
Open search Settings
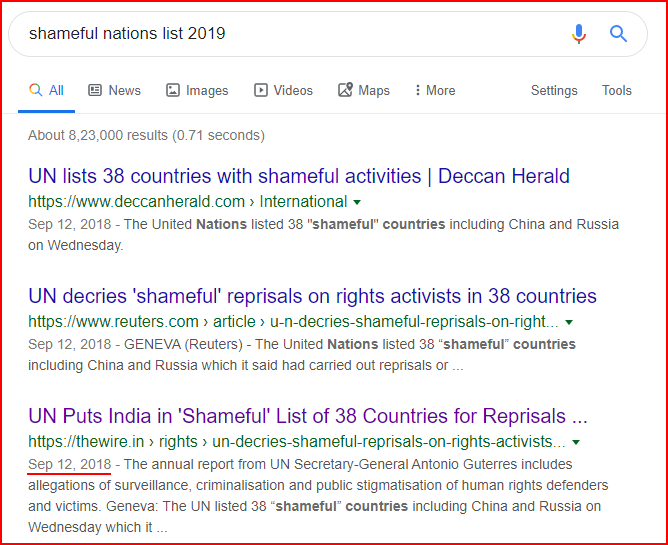[x=554, y=90]
